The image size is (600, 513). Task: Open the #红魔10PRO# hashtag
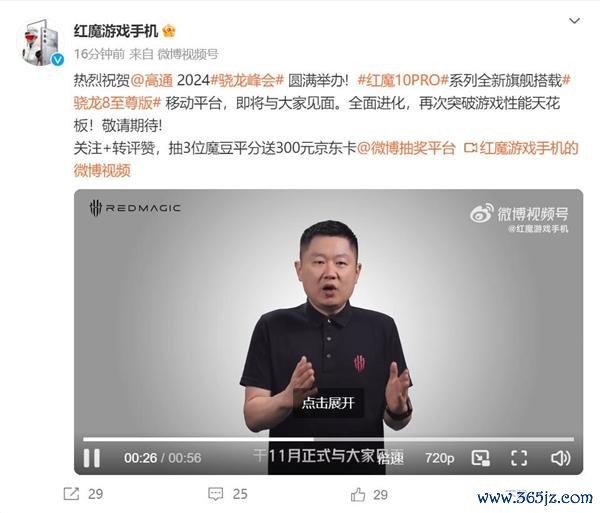403,80
